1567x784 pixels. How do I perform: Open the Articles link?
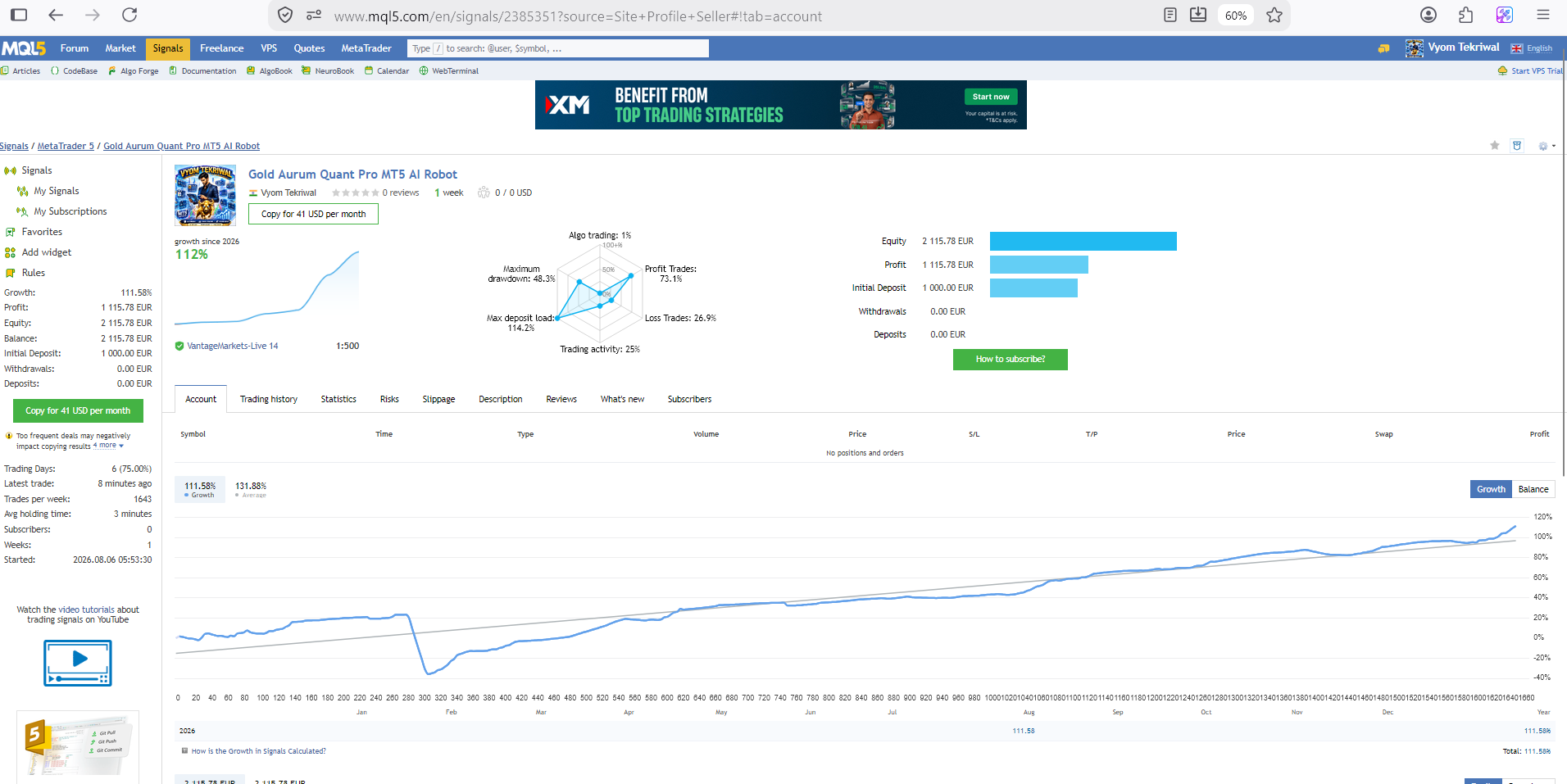(21, 71)
